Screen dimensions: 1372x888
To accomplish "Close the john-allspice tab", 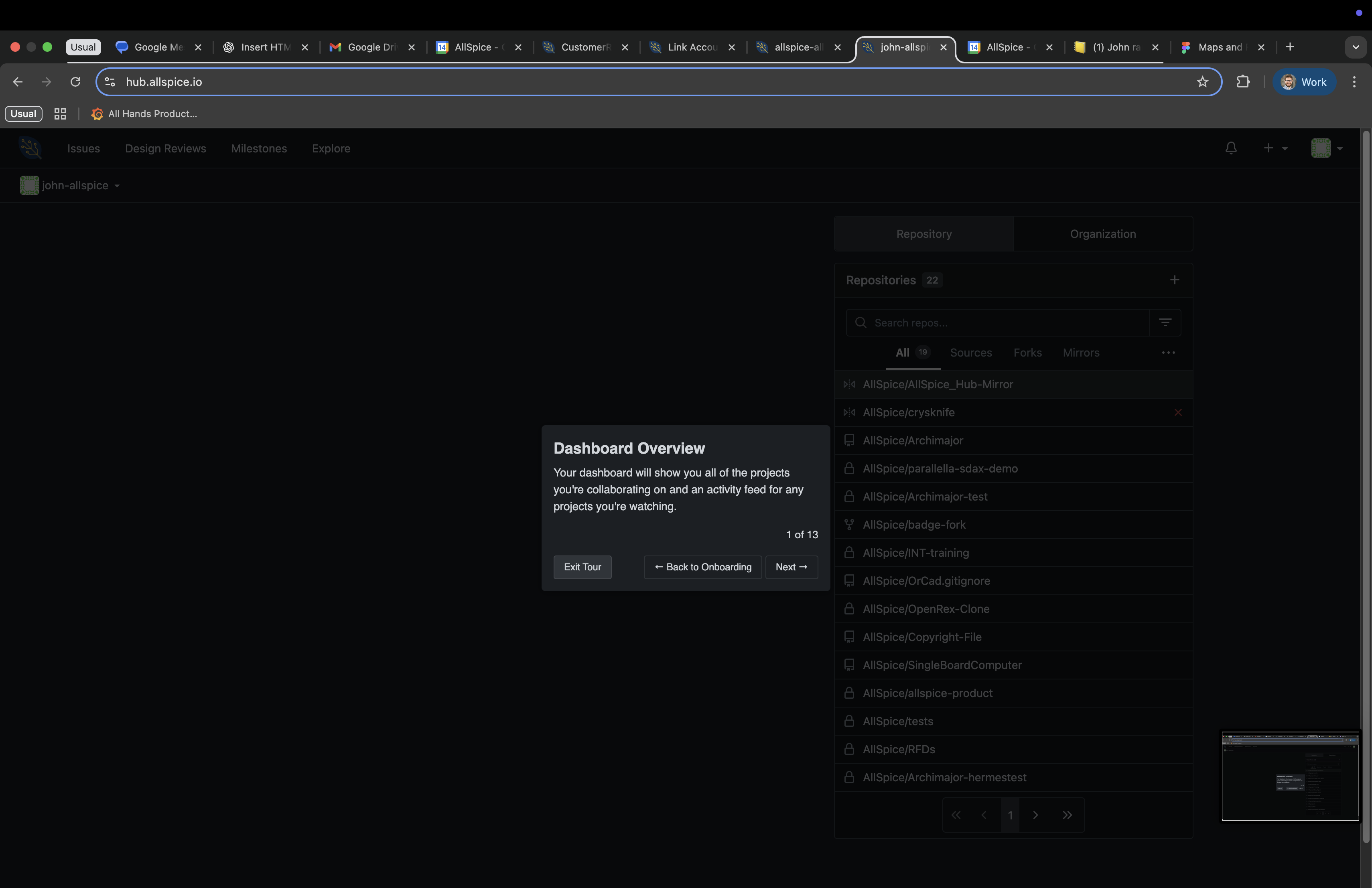I will pyautogui.click(x=943, y=47).
